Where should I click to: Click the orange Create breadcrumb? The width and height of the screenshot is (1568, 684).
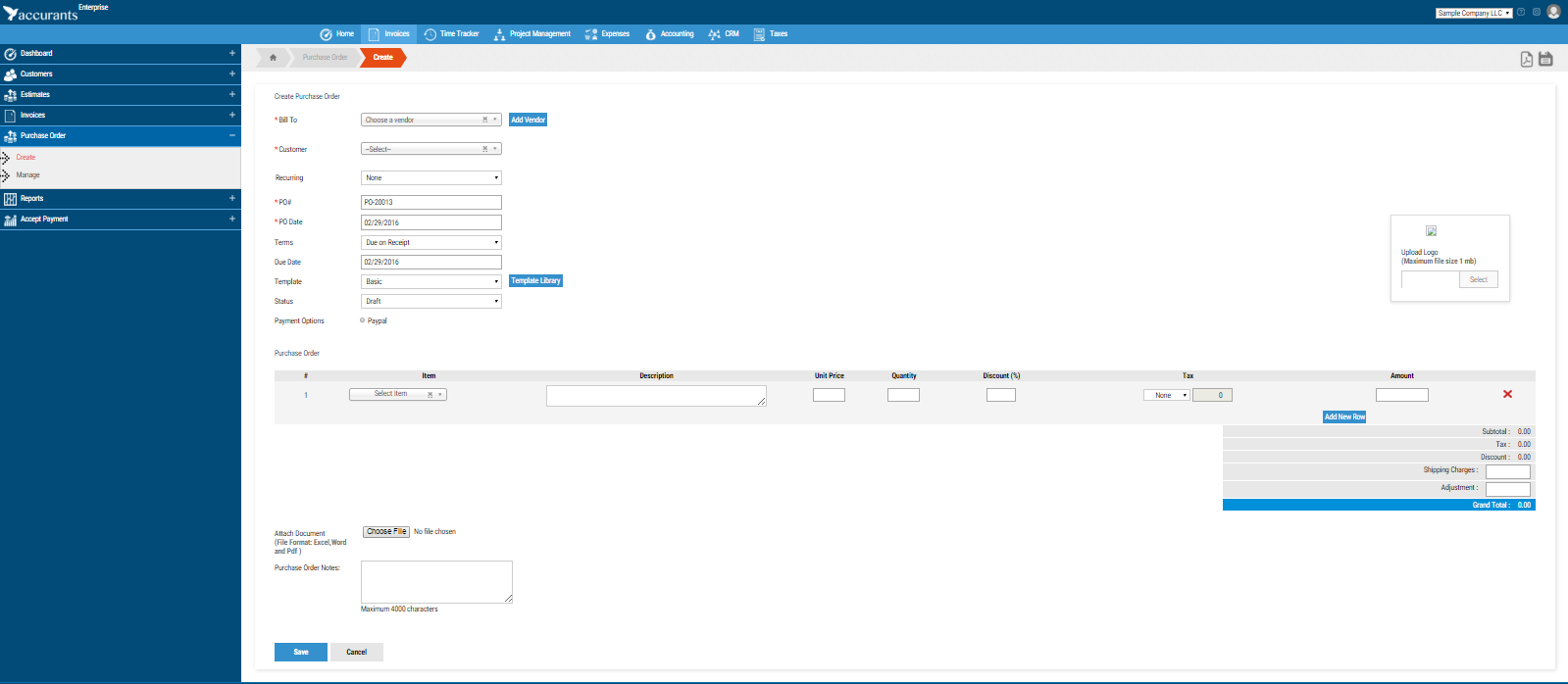(382, 57)
